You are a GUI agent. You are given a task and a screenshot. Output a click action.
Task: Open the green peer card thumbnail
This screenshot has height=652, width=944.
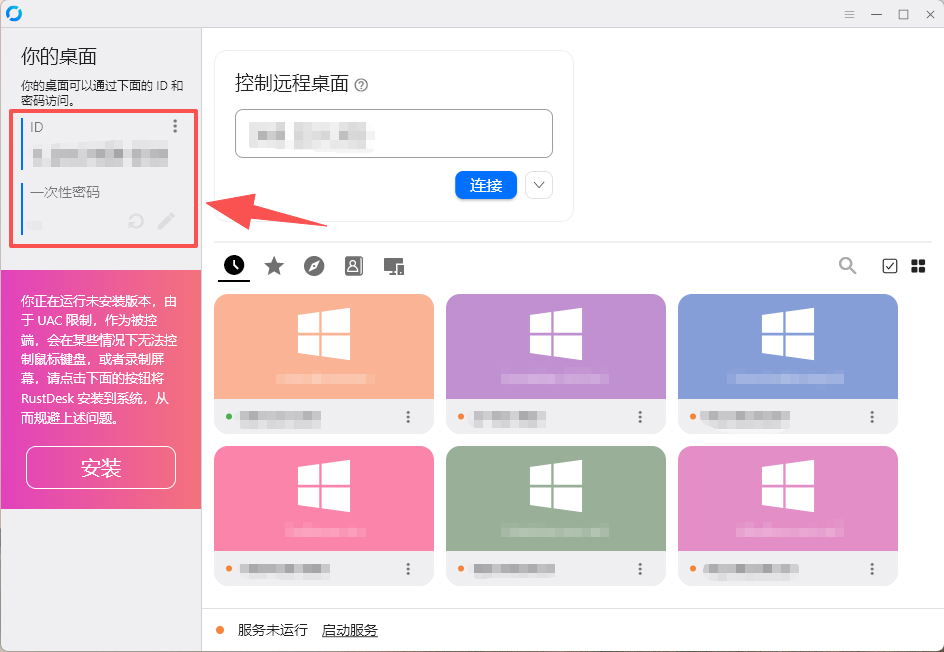coord(556,498)
